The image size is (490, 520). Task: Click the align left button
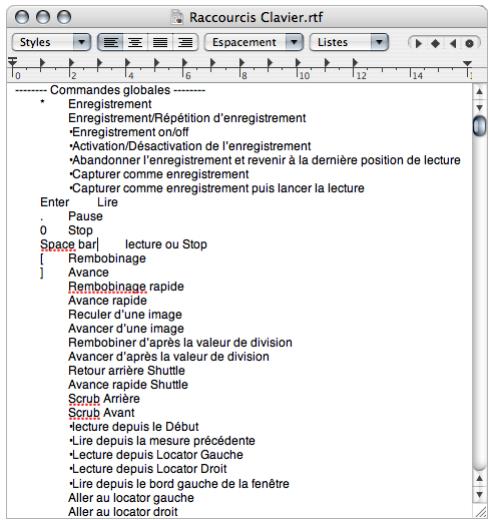pyautogui.click(x=110, y=43)
